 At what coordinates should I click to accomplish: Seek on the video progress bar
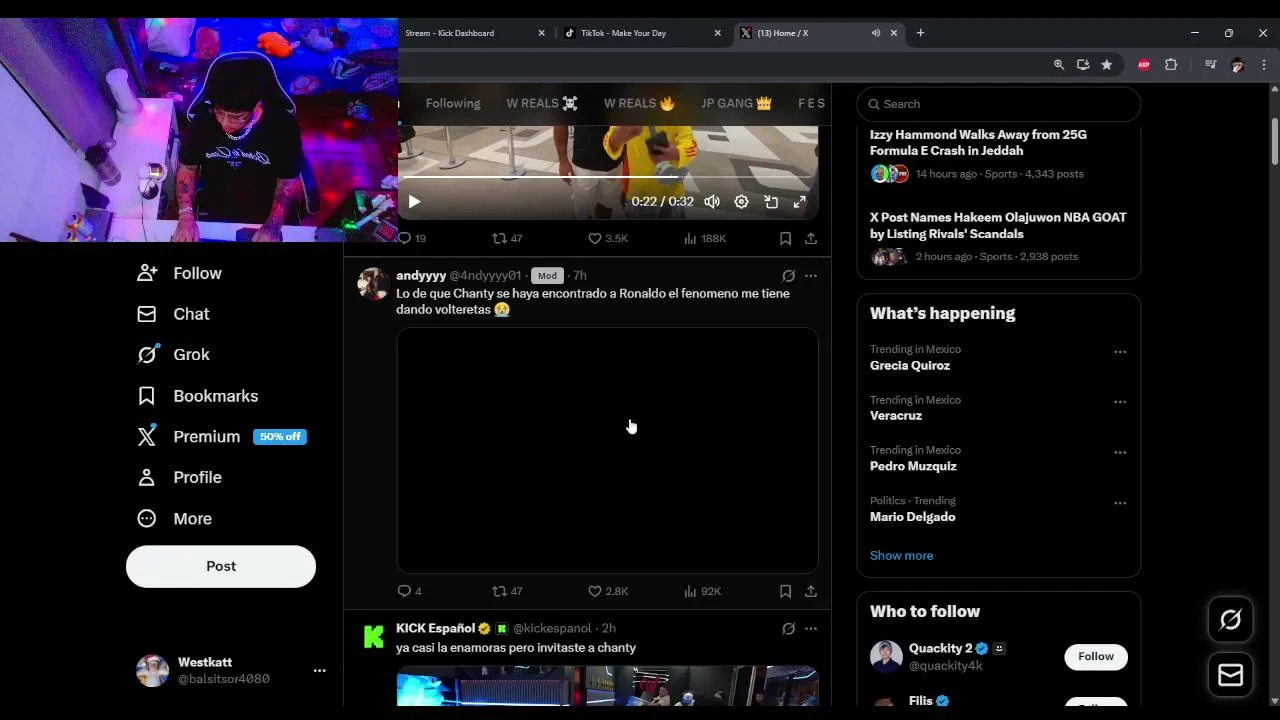608,177
